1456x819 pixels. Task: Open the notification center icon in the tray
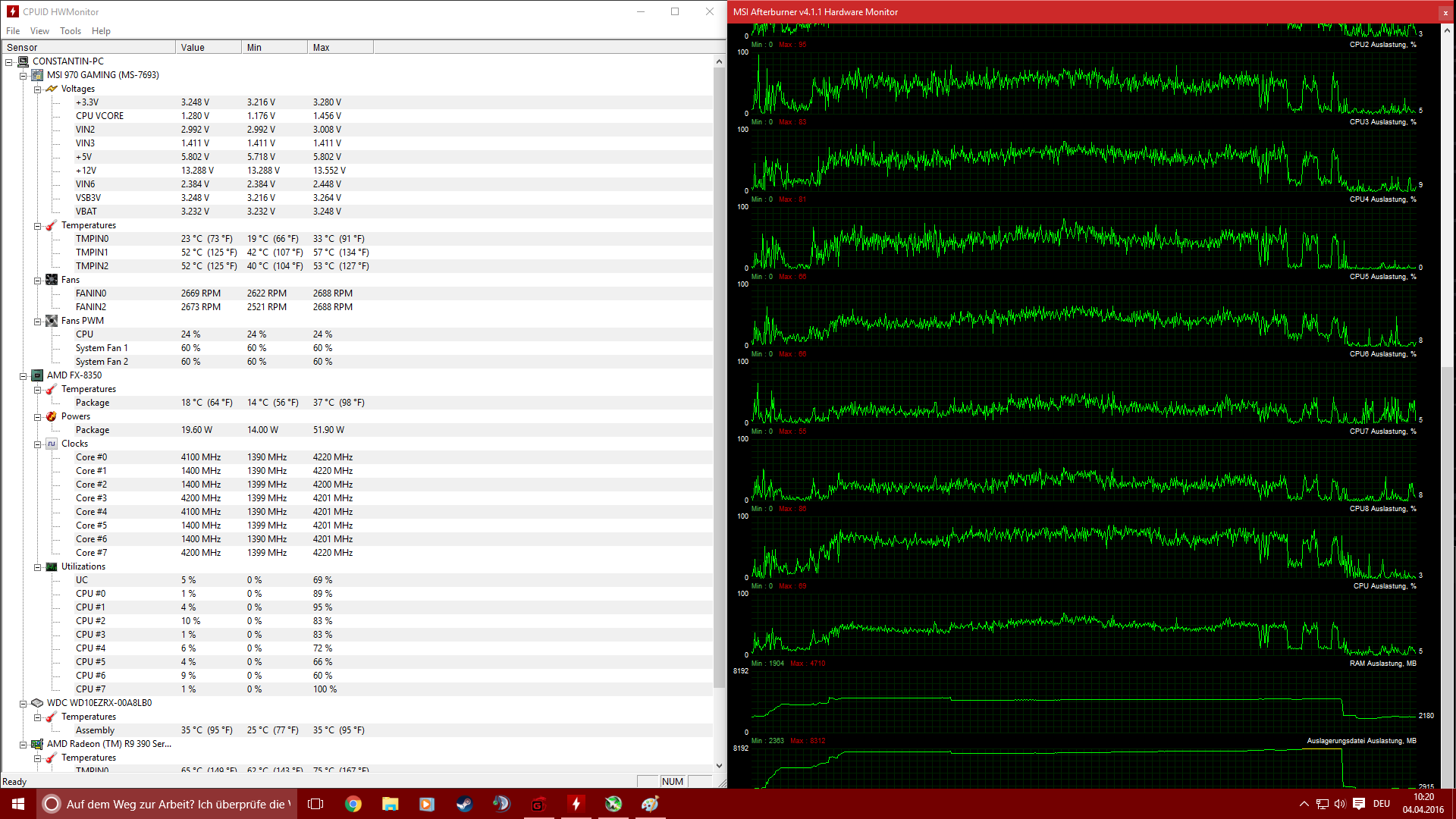(x=1359, y=804)
